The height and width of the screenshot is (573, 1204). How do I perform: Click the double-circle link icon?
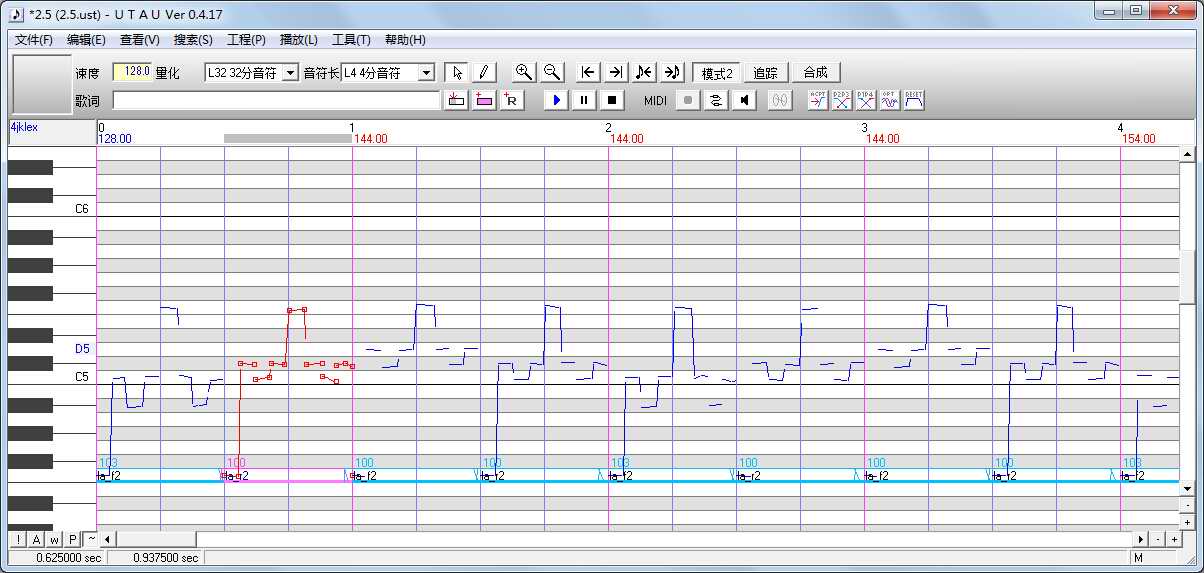[780, 100]
